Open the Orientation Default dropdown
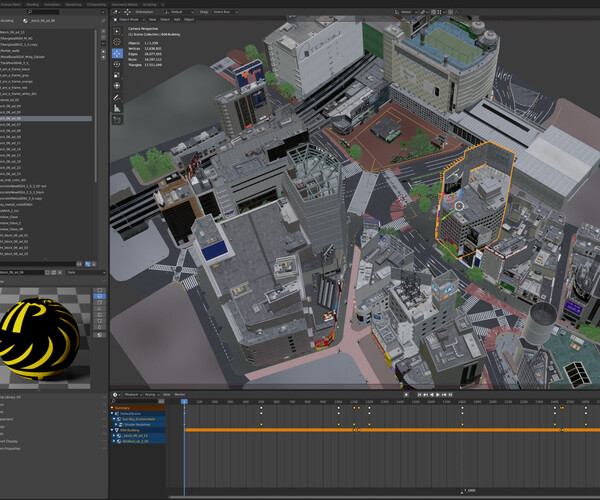The height and width of the screenshot is (500, 600). coord(180,12)
